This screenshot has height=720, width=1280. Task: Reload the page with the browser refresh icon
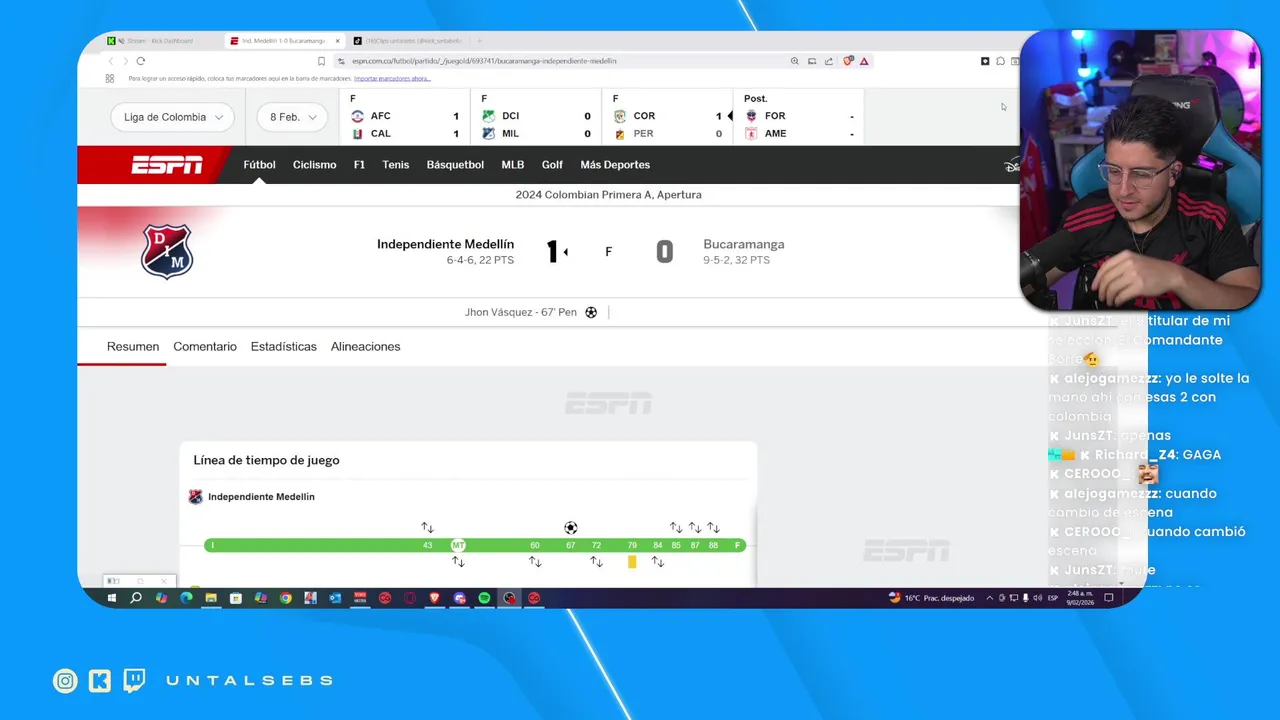140,61
